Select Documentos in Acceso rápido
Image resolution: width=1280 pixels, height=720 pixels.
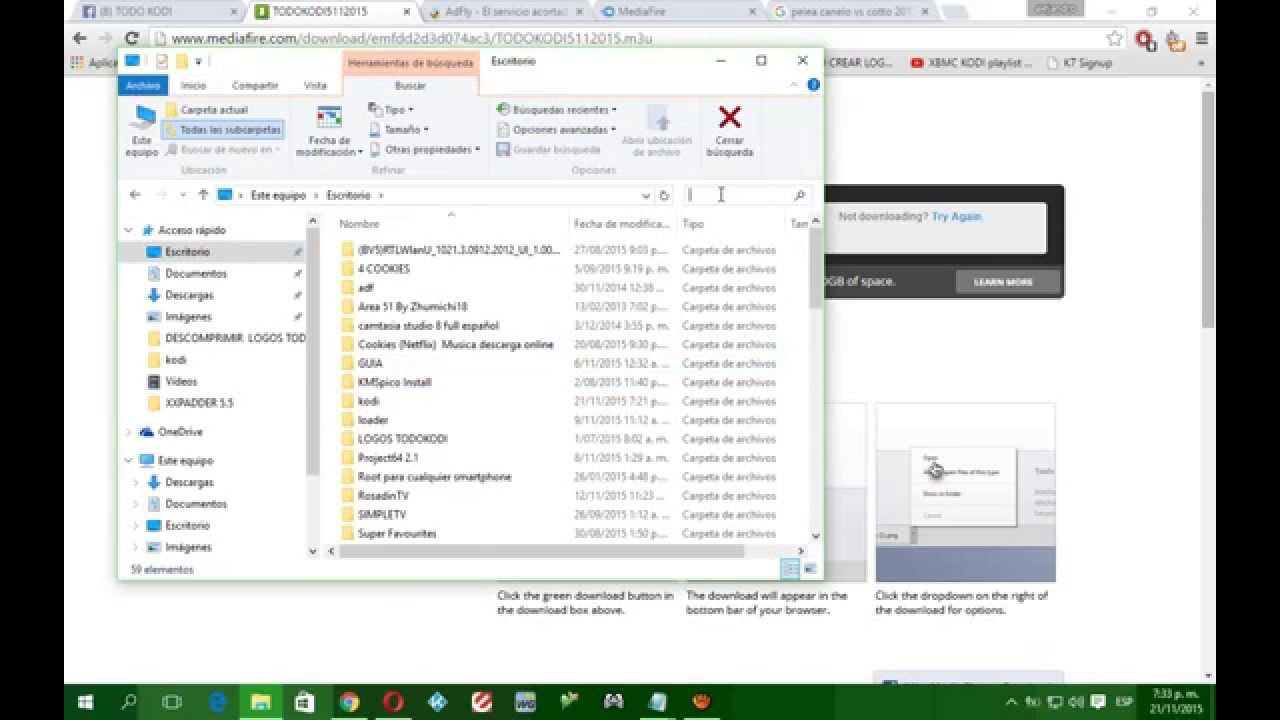tap(196, 273)
